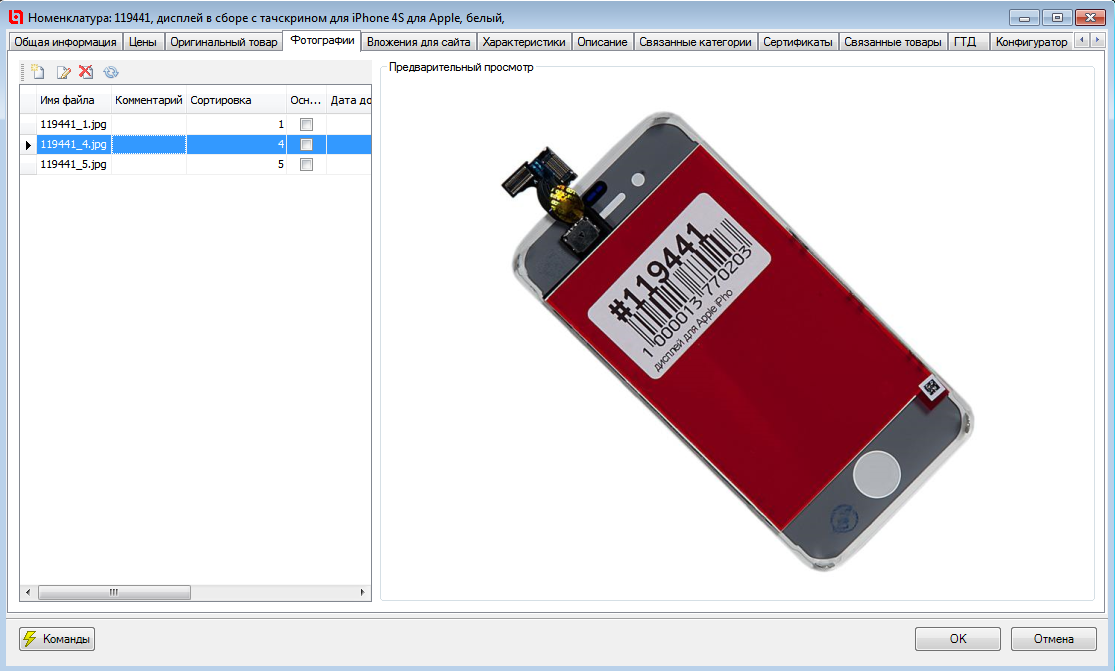Toggle main photo checkbox for 119441_1.jpg
This screenshot has height=671, width=1115.
[306, 124]
